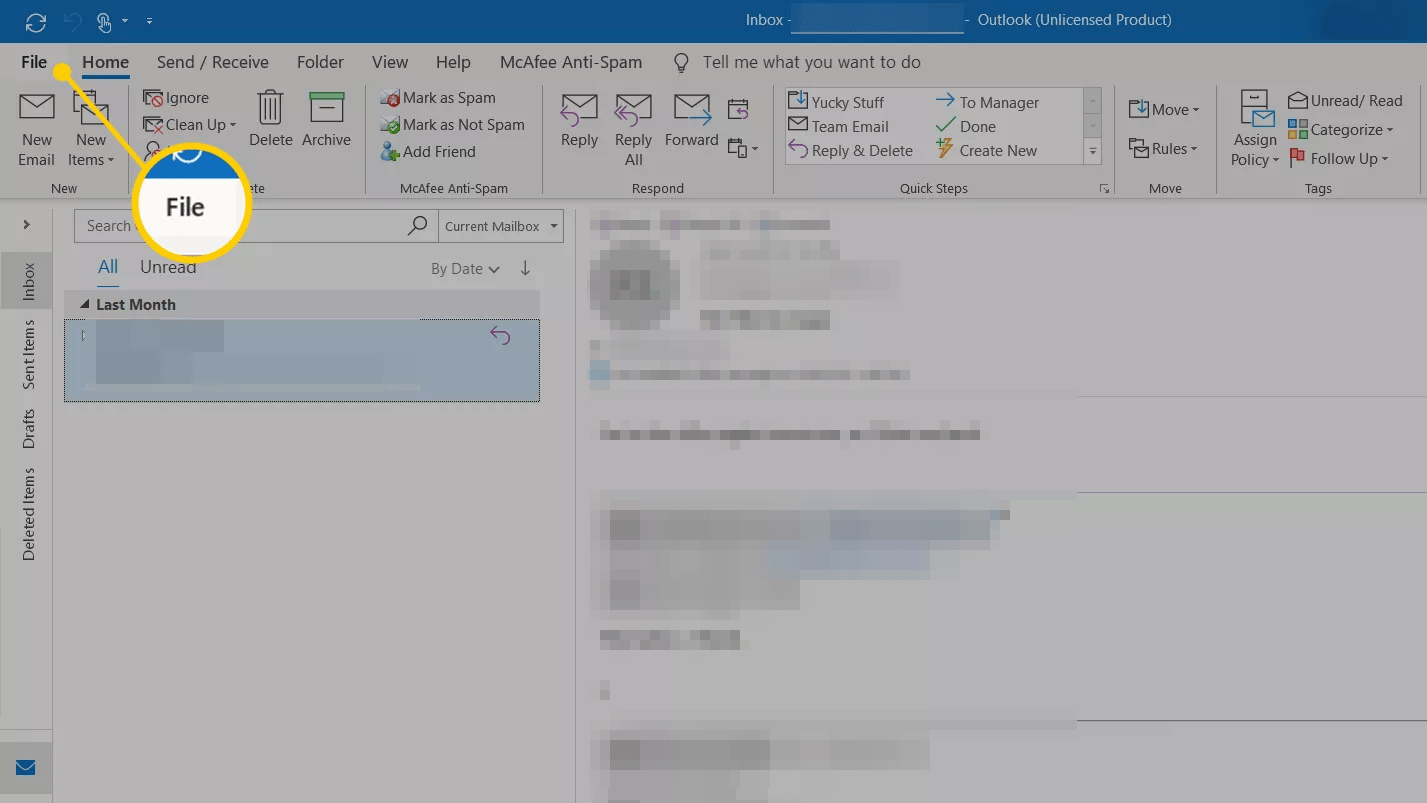Toggle Unread/ Read status
The image size is (1427, 803).
pos(1345,101)
